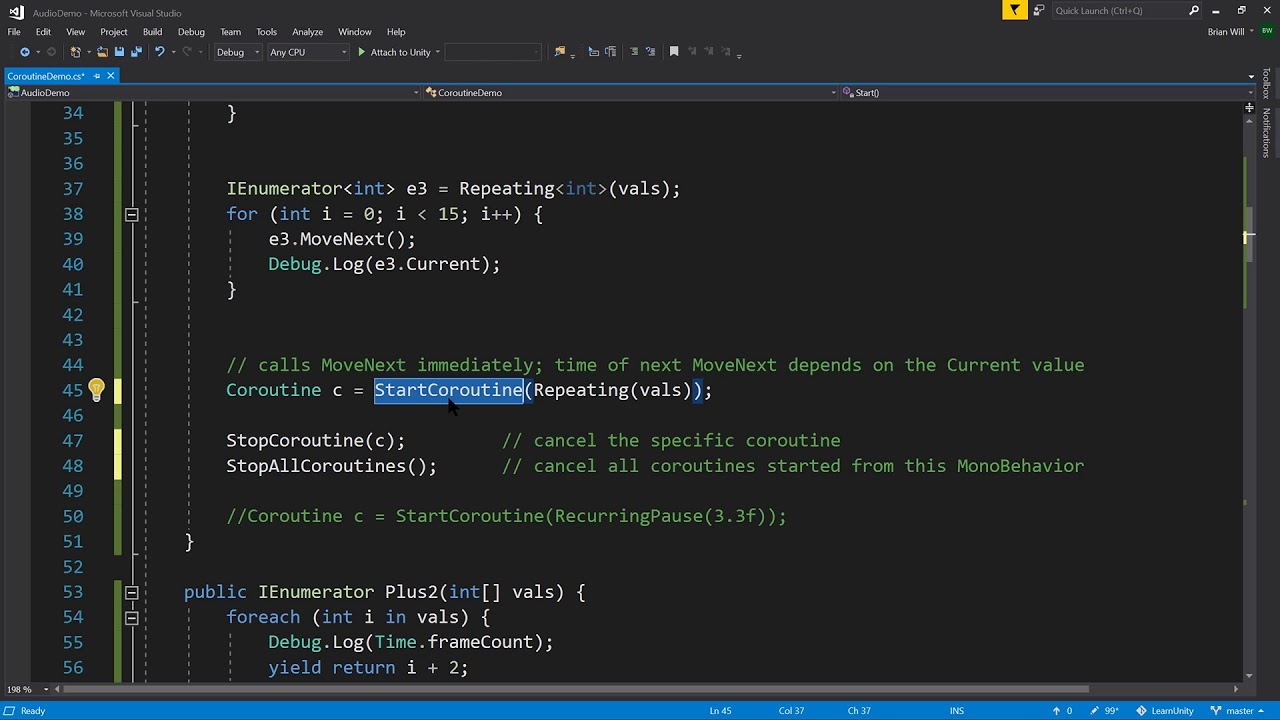Collapse the for loop at line 38

[131, 214]
